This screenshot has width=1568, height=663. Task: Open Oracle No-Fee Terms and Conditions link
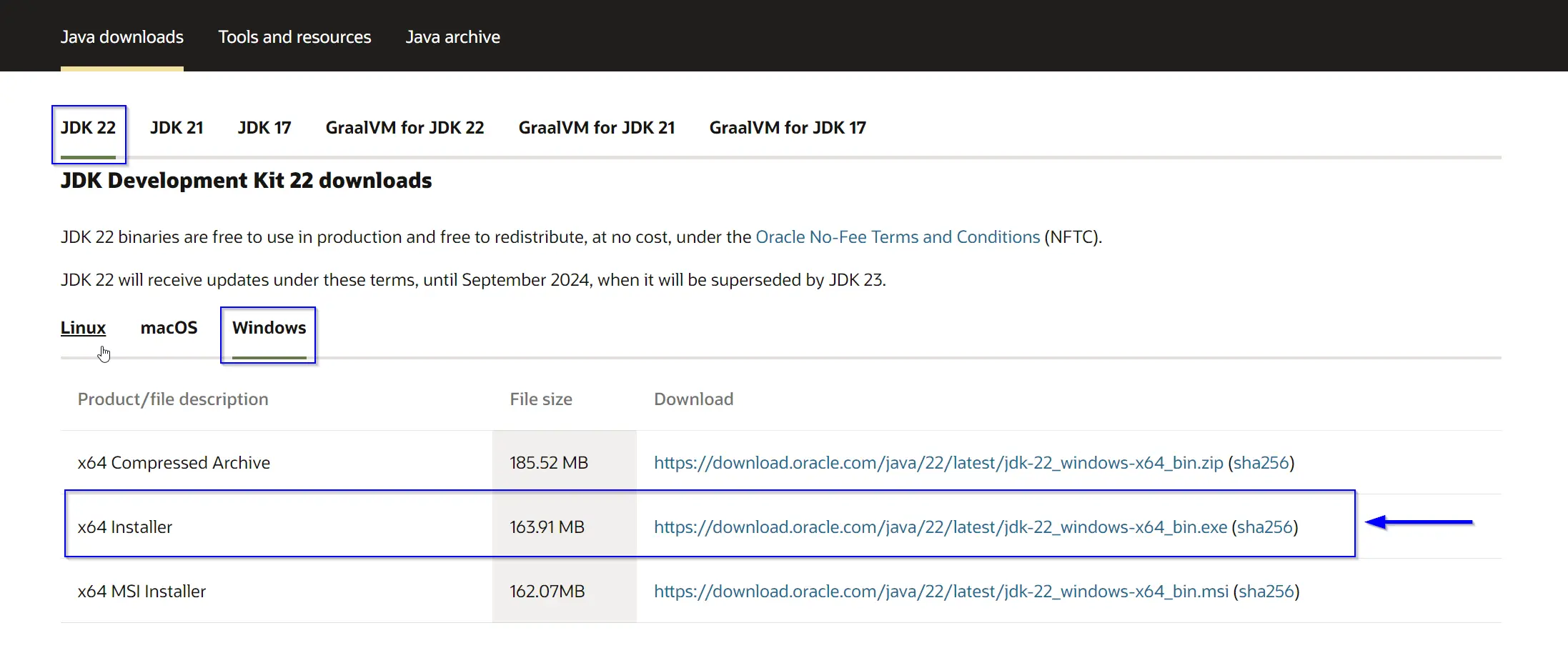coord(898,237)
